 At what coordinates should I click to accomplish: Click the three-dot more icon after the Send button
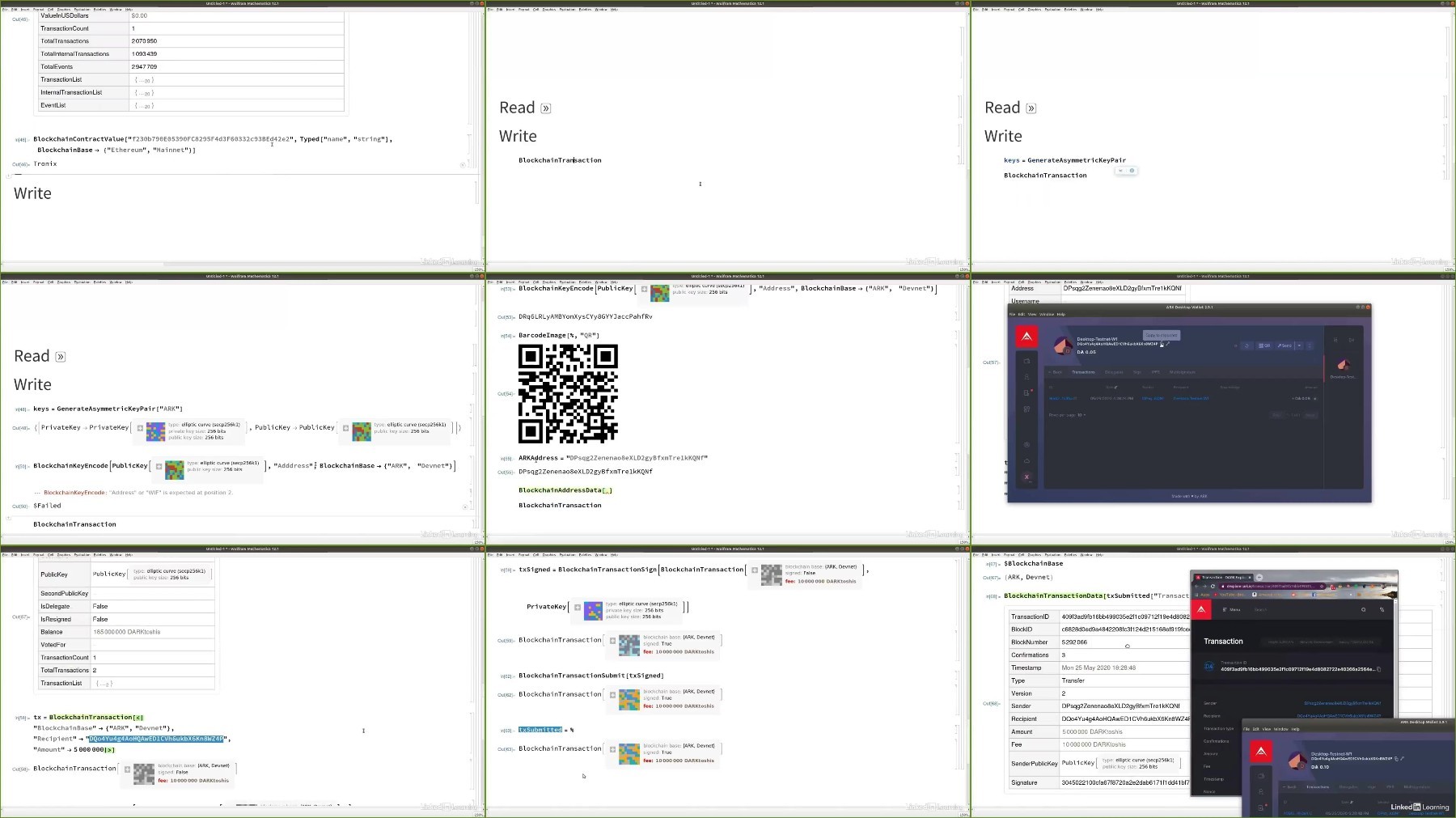(1310, 345)
